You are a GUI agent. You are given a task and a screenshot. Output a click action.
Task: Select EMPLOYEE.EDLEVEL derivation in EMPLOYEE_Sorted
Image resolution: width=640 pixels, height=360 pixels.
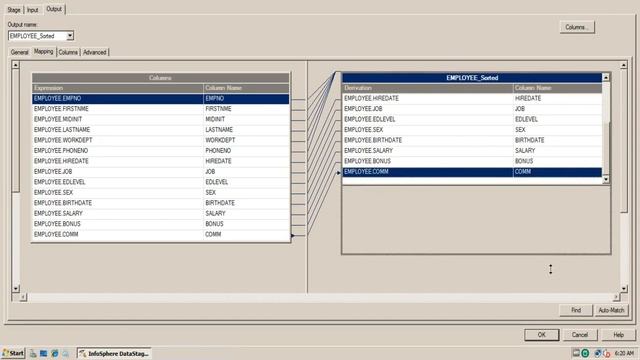[x=427, y=119]
